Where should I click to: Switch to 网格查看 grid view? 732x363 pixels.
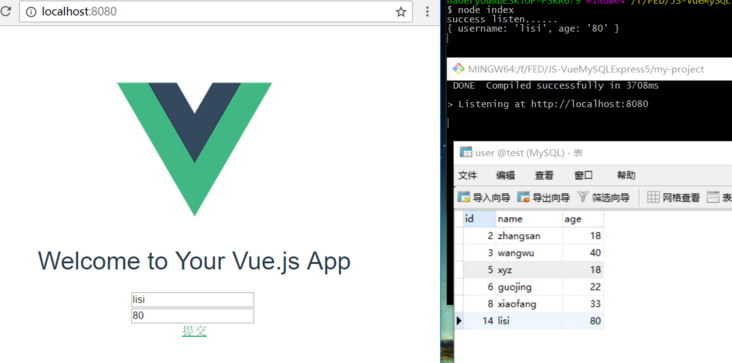674,197
